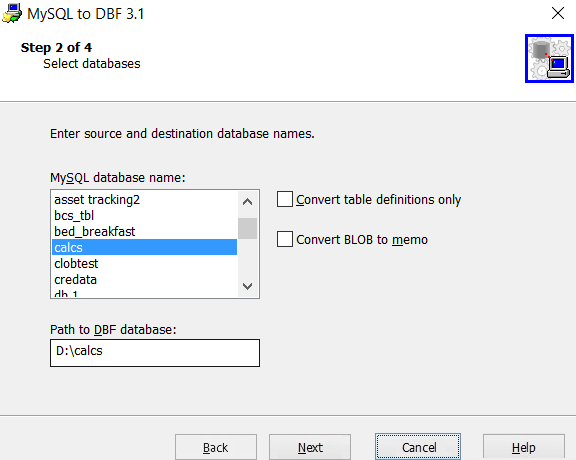
Task: Open Help for this wizard step
Action: click(x=523, y=447)
